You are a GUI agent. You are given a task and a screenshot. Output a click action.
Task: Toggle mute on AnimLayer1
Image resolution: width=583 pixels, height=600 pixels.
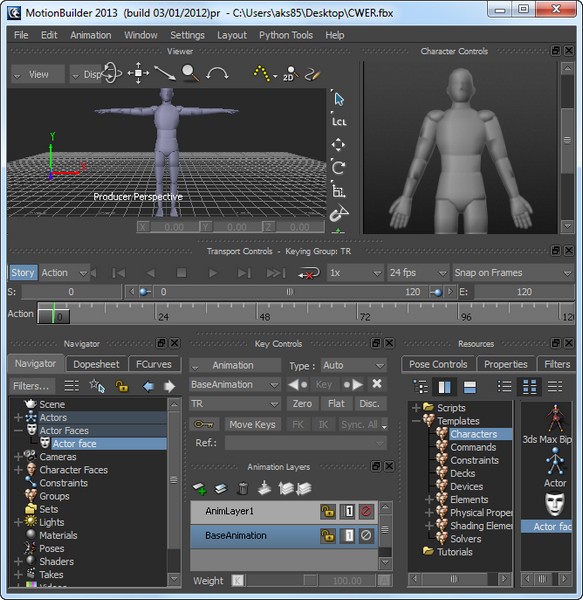tap(366, 511)
